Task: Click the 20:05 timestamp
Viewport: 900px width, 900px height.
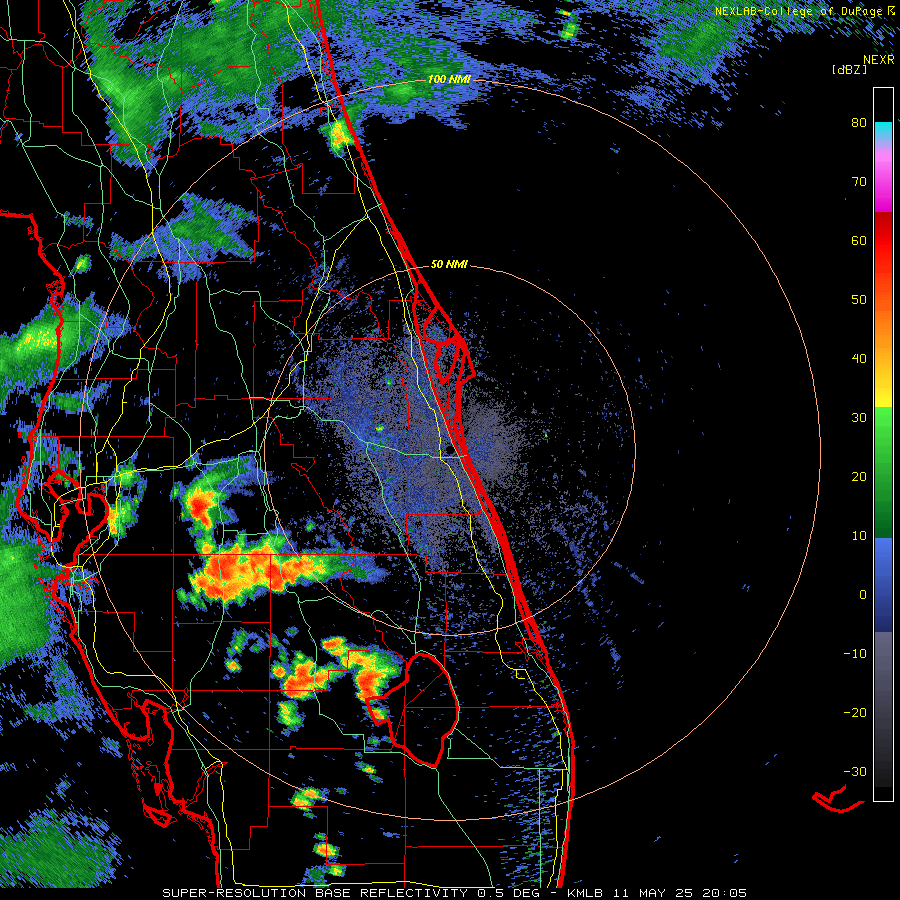Action: coord(724,893)
